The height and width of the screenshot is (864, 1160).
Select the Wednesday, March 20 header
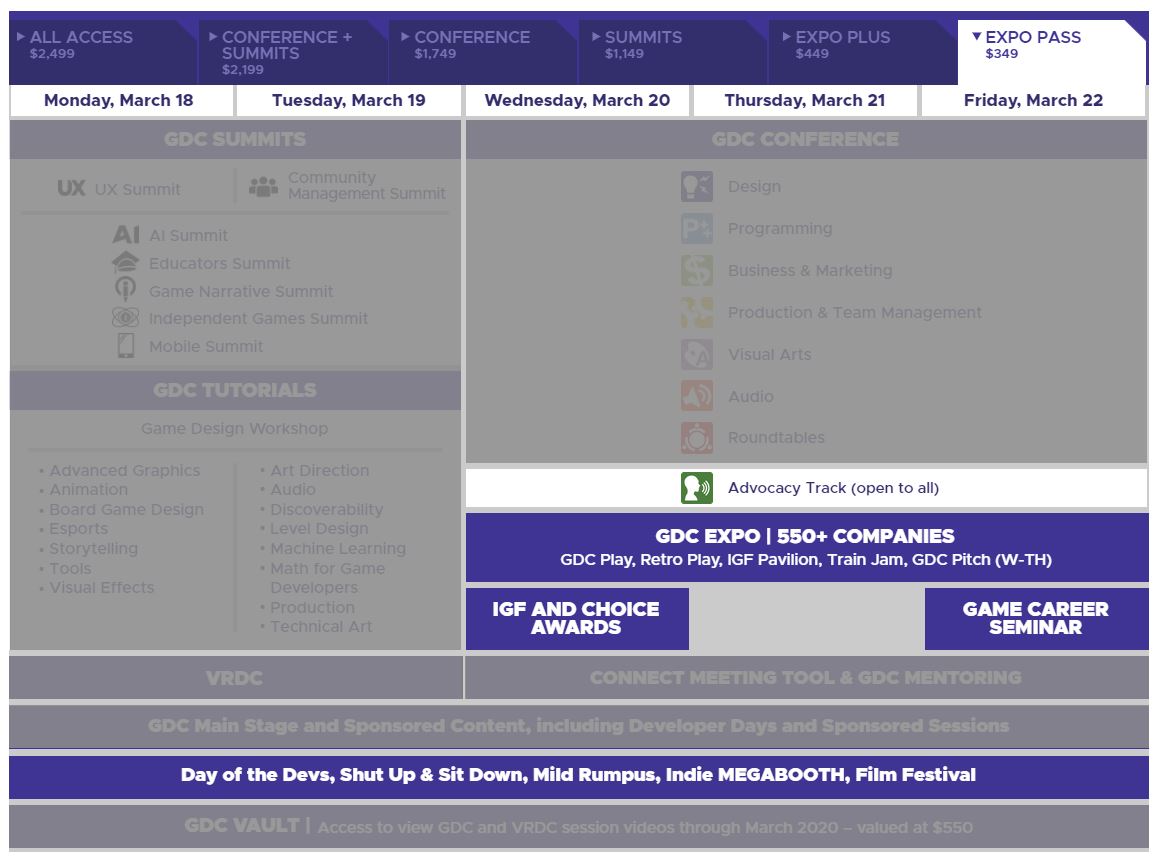click(x=577, y=101)
